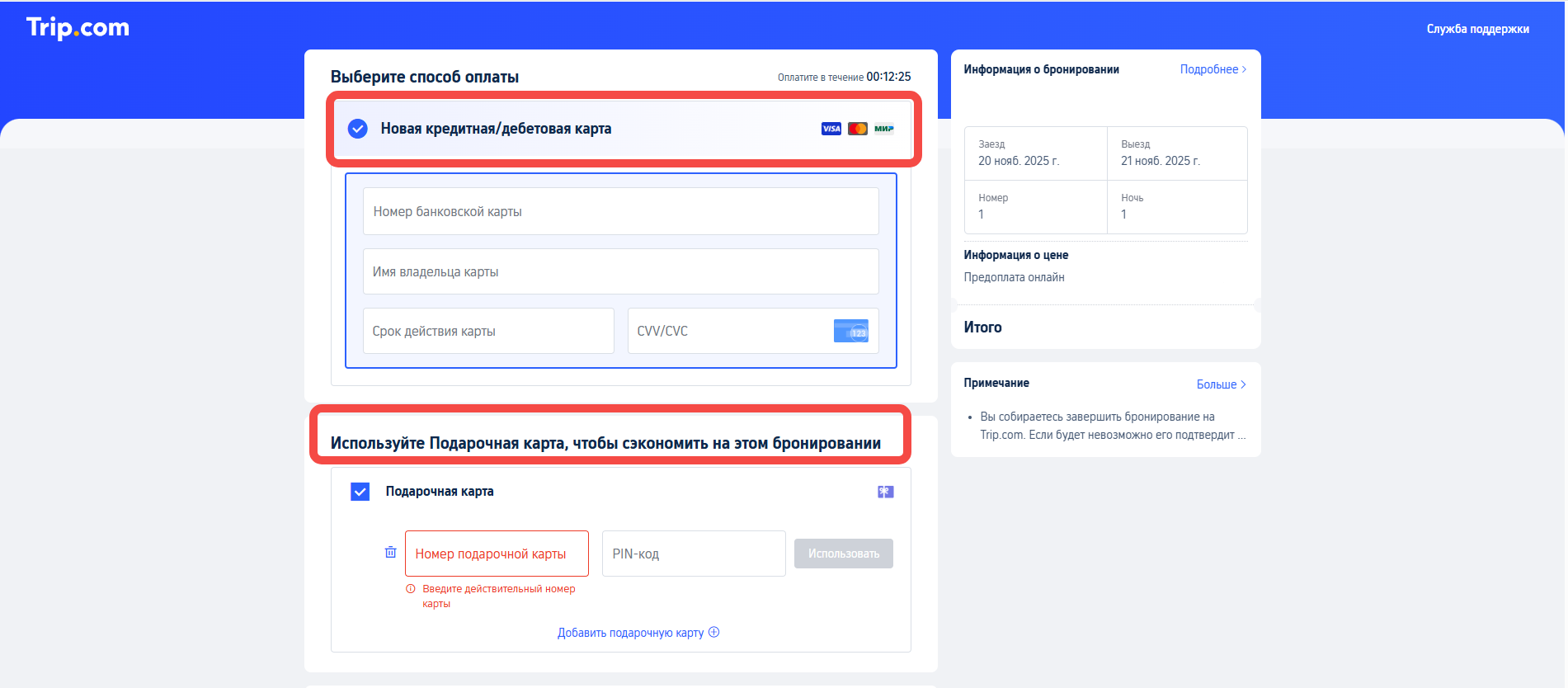Click the Visa card icon
Viewport: 1568px width, 688px height.
click(x=831, y=129)
